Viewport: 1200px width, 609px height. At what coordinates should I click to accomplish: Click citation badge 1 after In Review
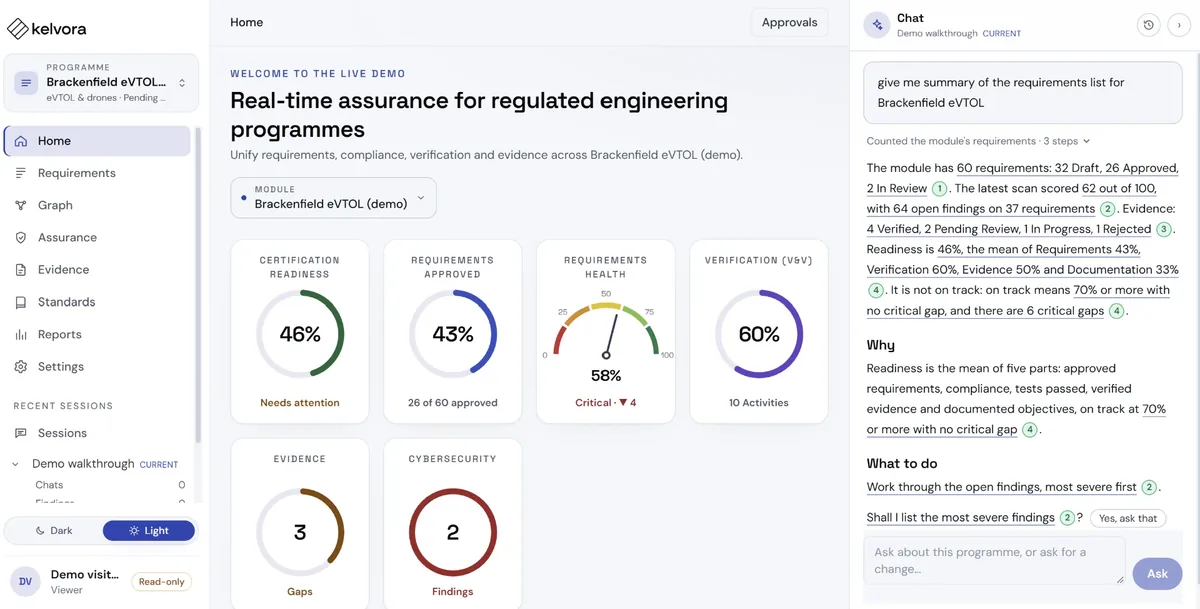(x=939, y=189)
